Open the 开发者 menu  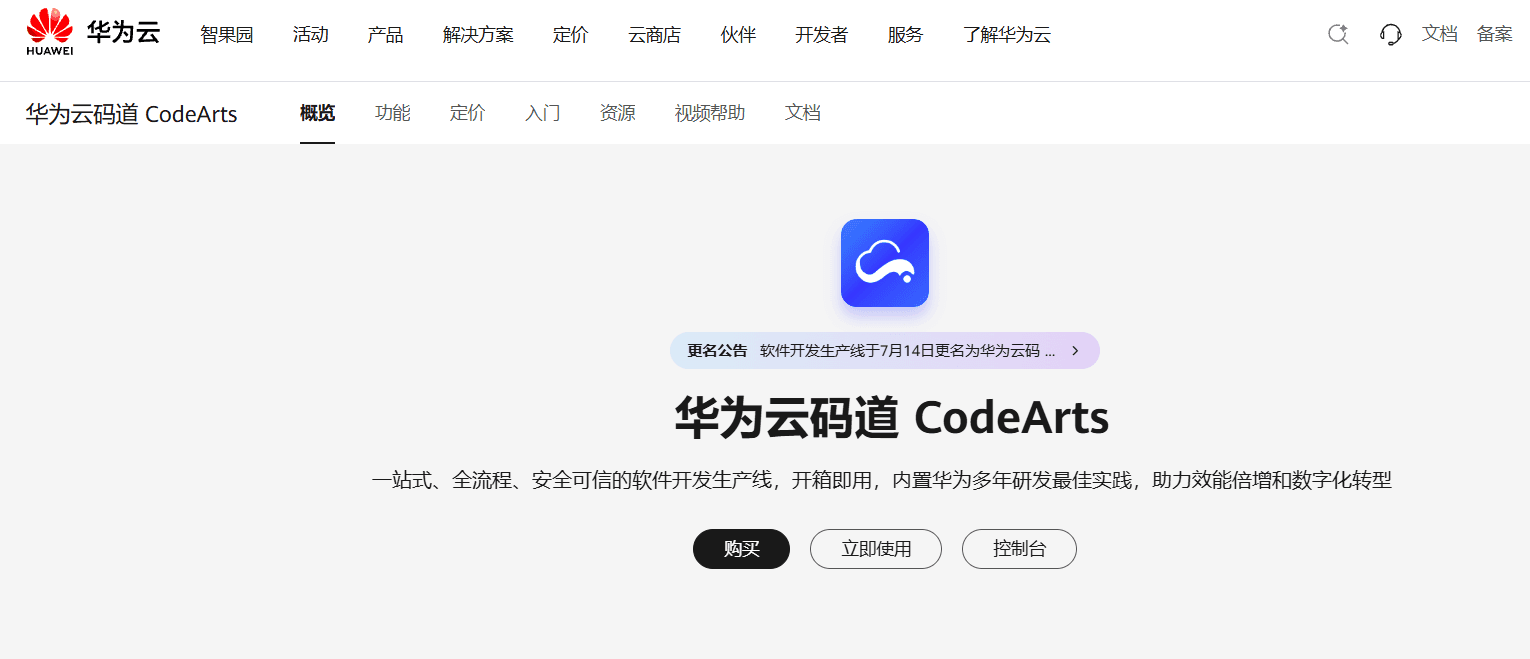pyautogui.click(x=822, y=35)
